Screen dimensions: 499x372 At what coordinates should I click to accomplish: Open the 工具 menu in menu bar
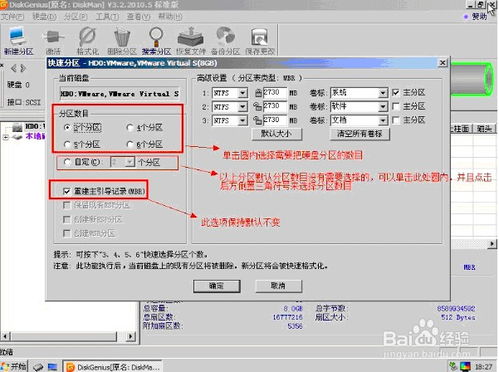[x=107, y=16]
